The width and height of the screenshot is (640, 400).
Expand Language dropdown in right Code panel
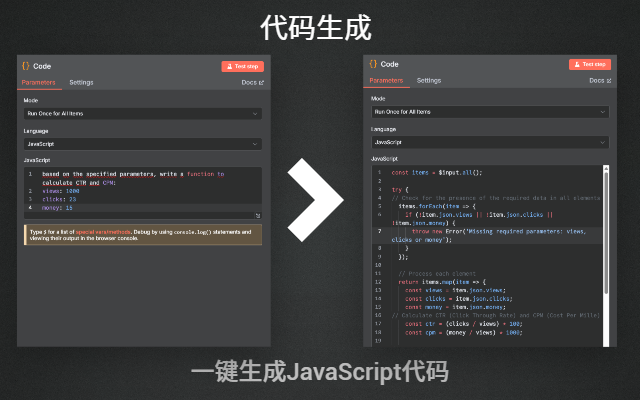click(490, 142)
